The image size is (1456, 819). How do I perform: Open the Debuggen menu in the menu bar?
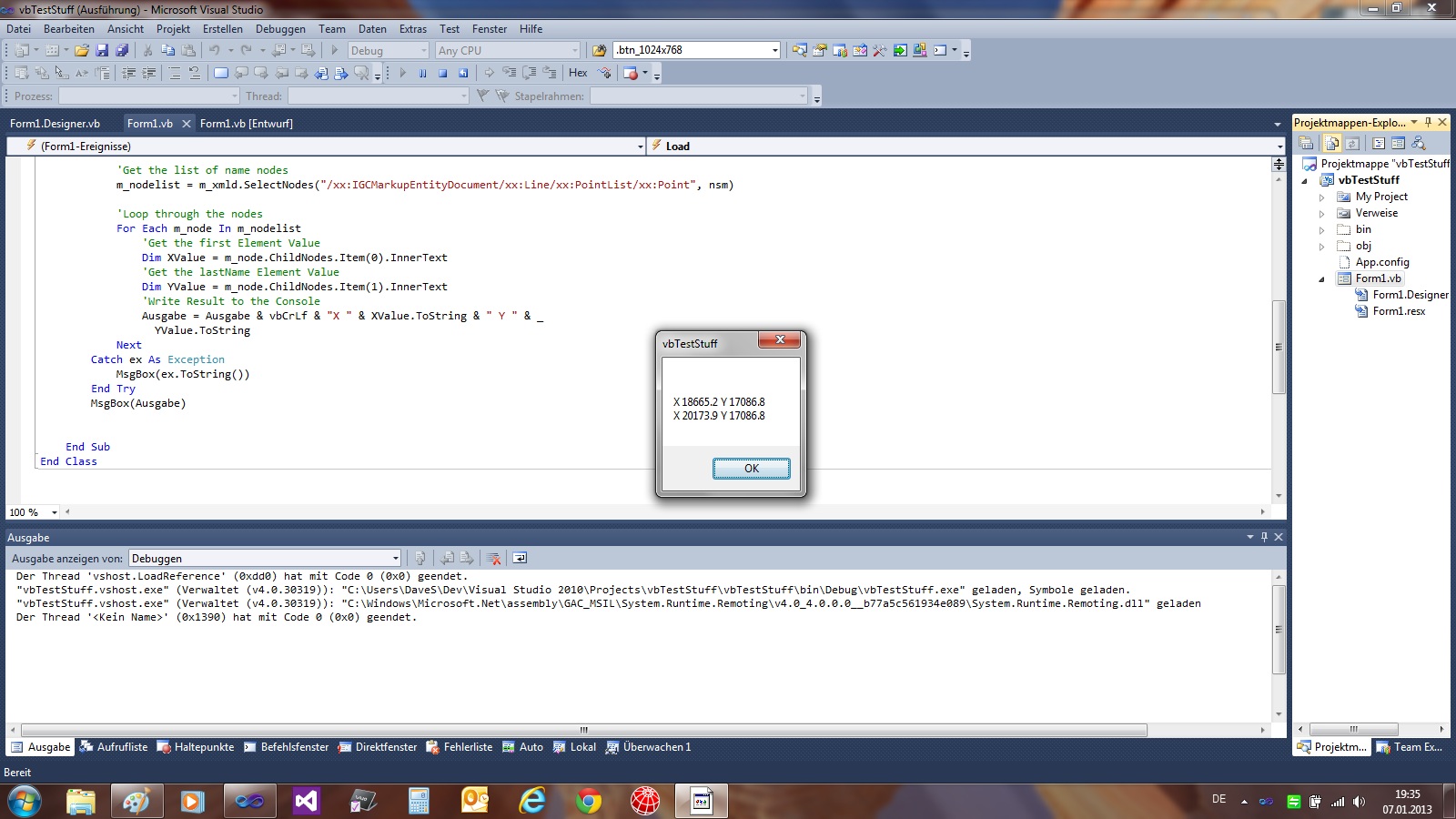pyautogui.click(x=280, y=29)
